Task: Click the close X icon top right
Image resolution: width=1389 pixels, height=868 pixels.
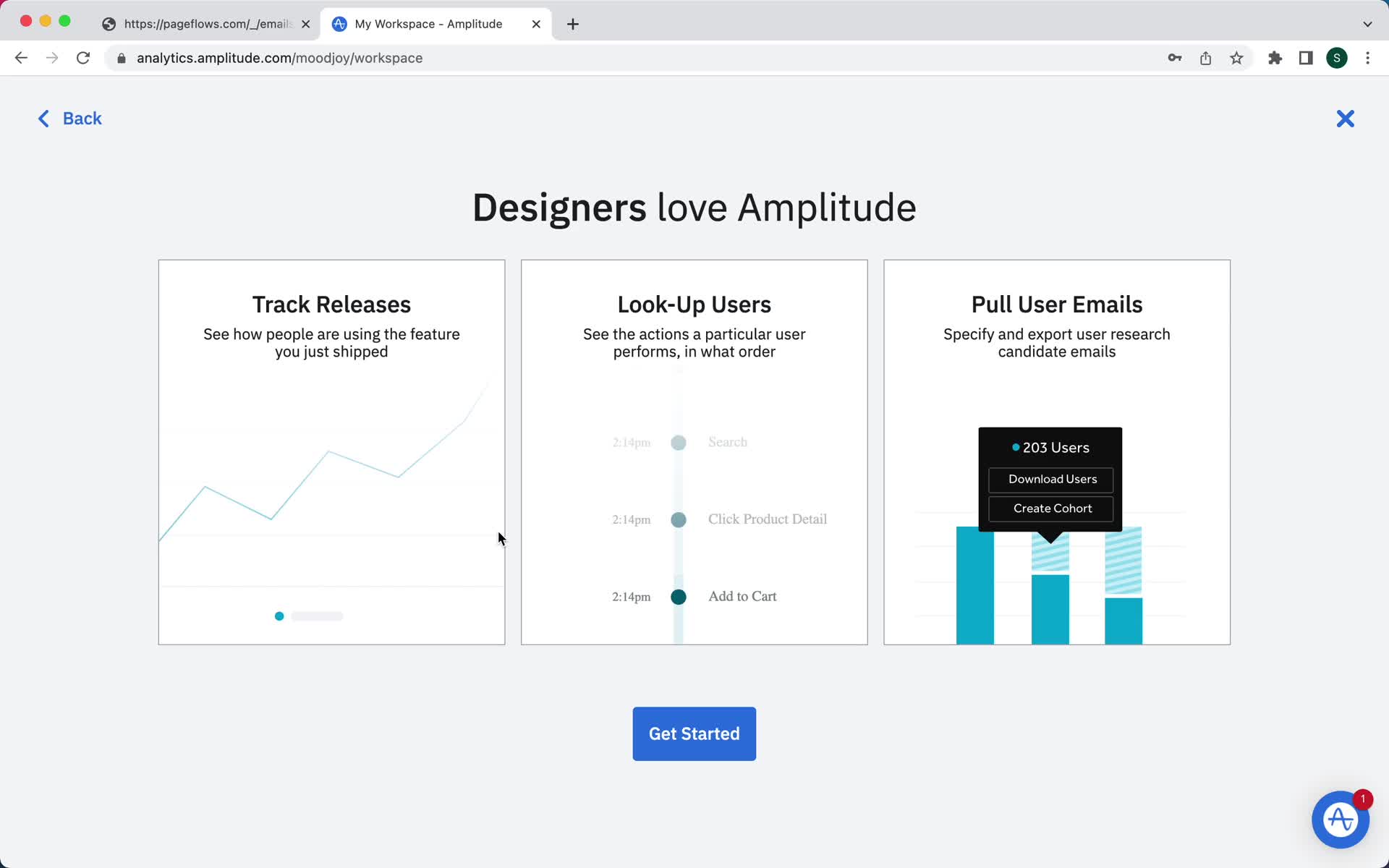Action: pos(1346,119)
